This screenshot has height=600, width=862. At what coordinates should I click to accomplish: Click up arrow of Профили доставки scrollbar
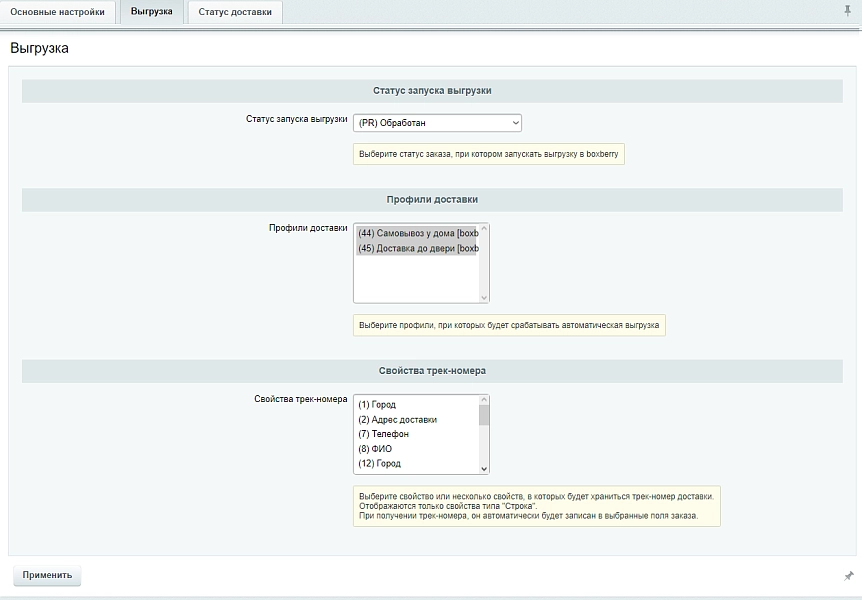(x=484, y=228)
